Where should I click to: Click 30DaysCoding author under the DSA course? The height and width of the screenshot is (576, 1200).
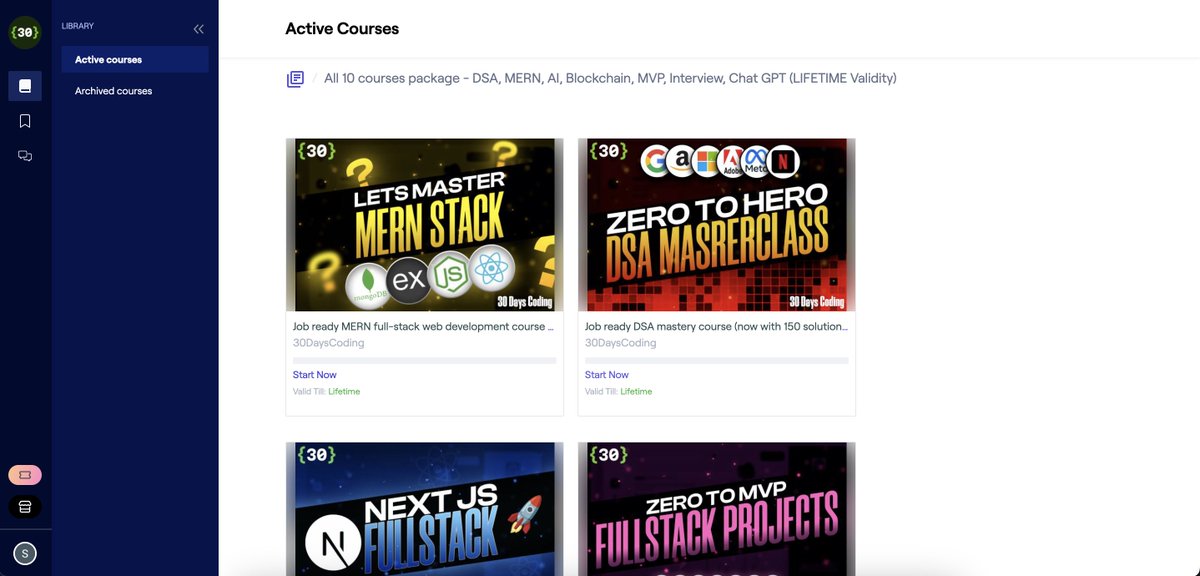coord(620,343)
